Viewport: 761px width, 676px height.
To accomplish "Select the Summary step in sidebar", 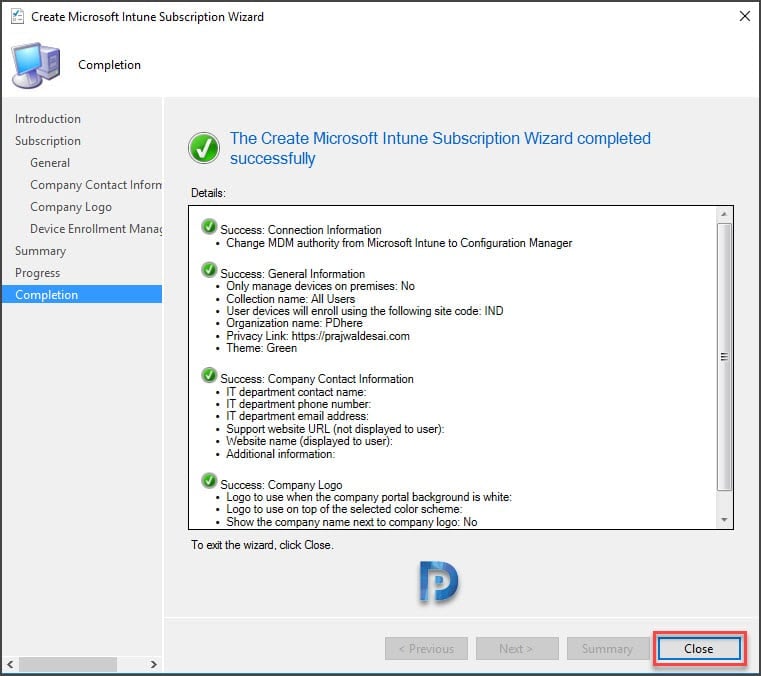I will click(x=40, y=251).
